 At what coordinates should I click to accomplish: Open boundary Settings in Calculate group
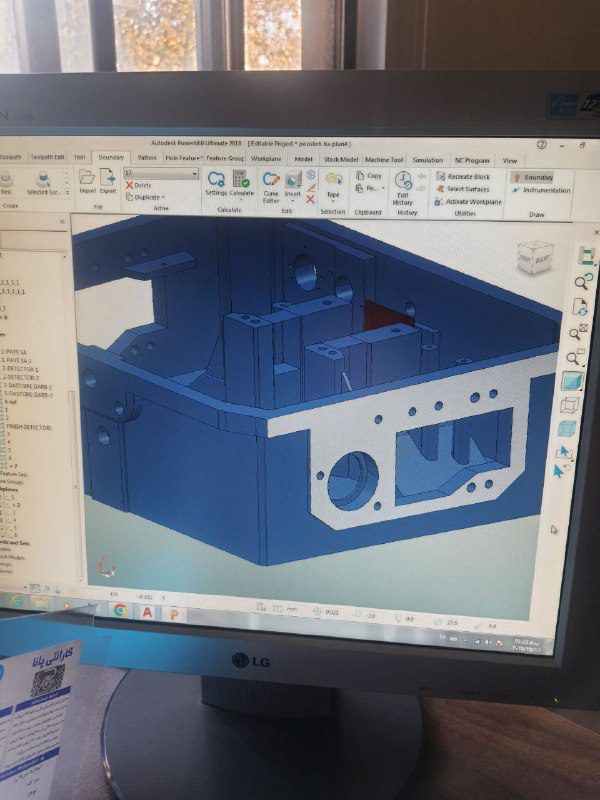tap(216, 182)
